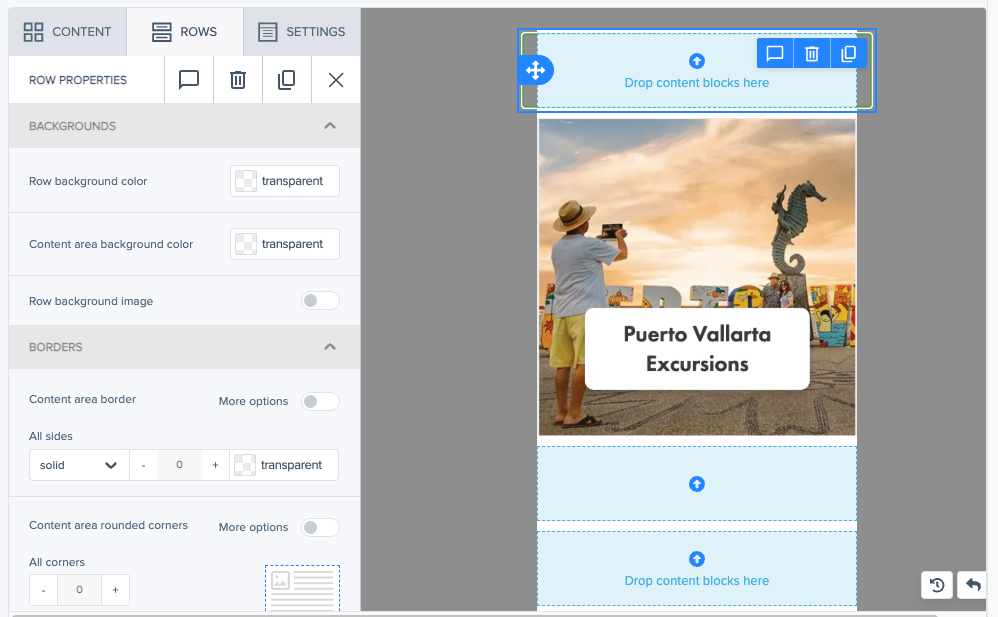Click the row layout preview thumbnail

[x=302, y=588]
